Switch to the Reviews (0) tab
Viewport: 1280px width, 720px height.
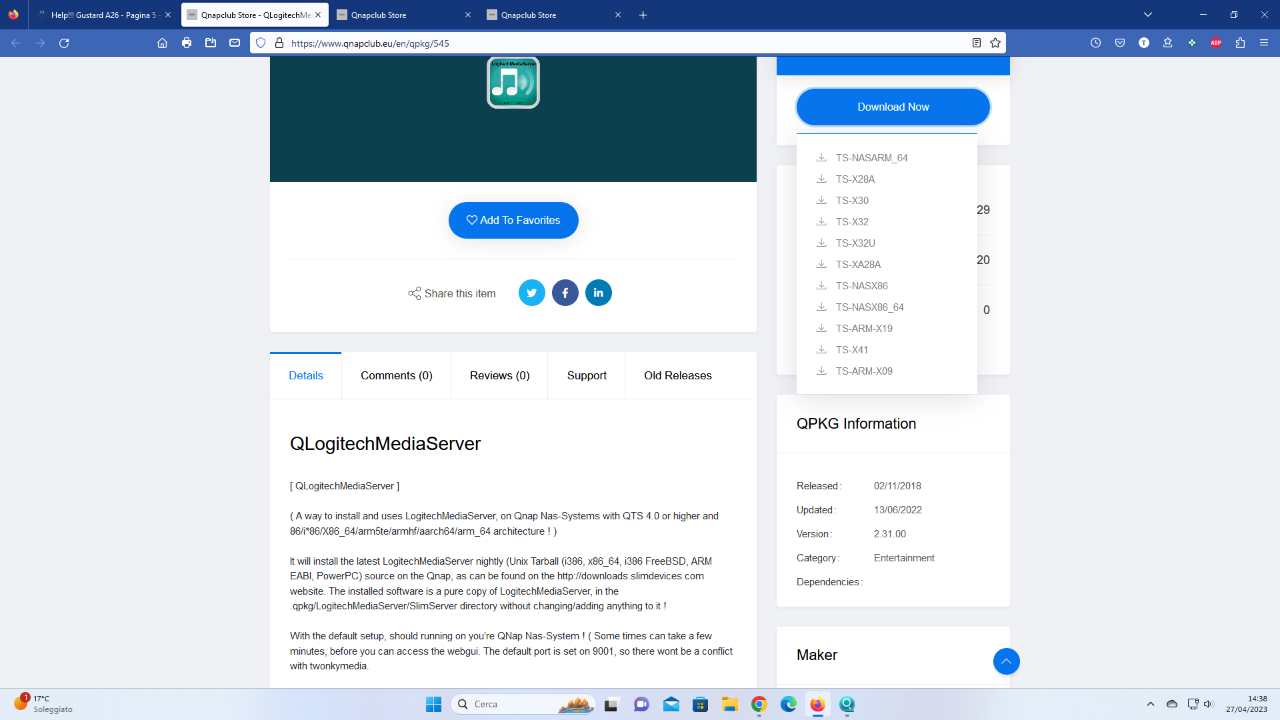pos(499,376)
